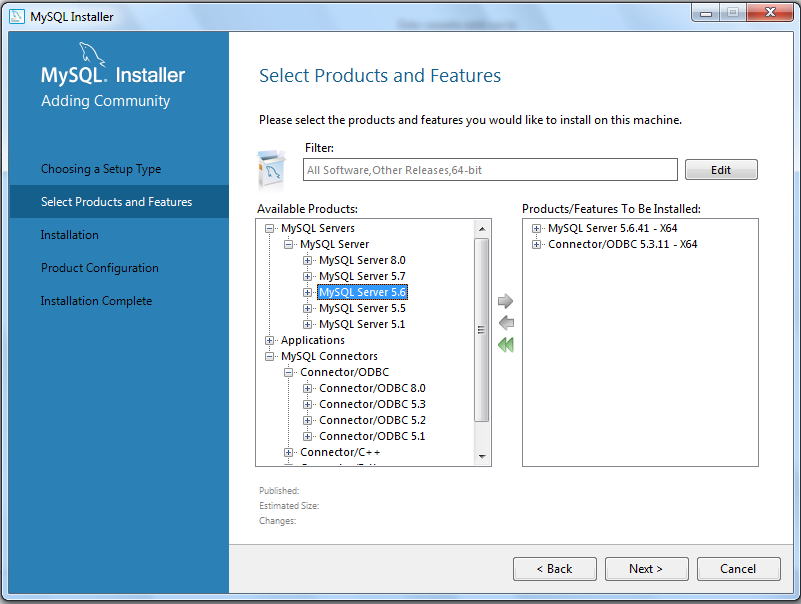Expand MySQL Server 5.6.41 - X64 features

[536, 228]
